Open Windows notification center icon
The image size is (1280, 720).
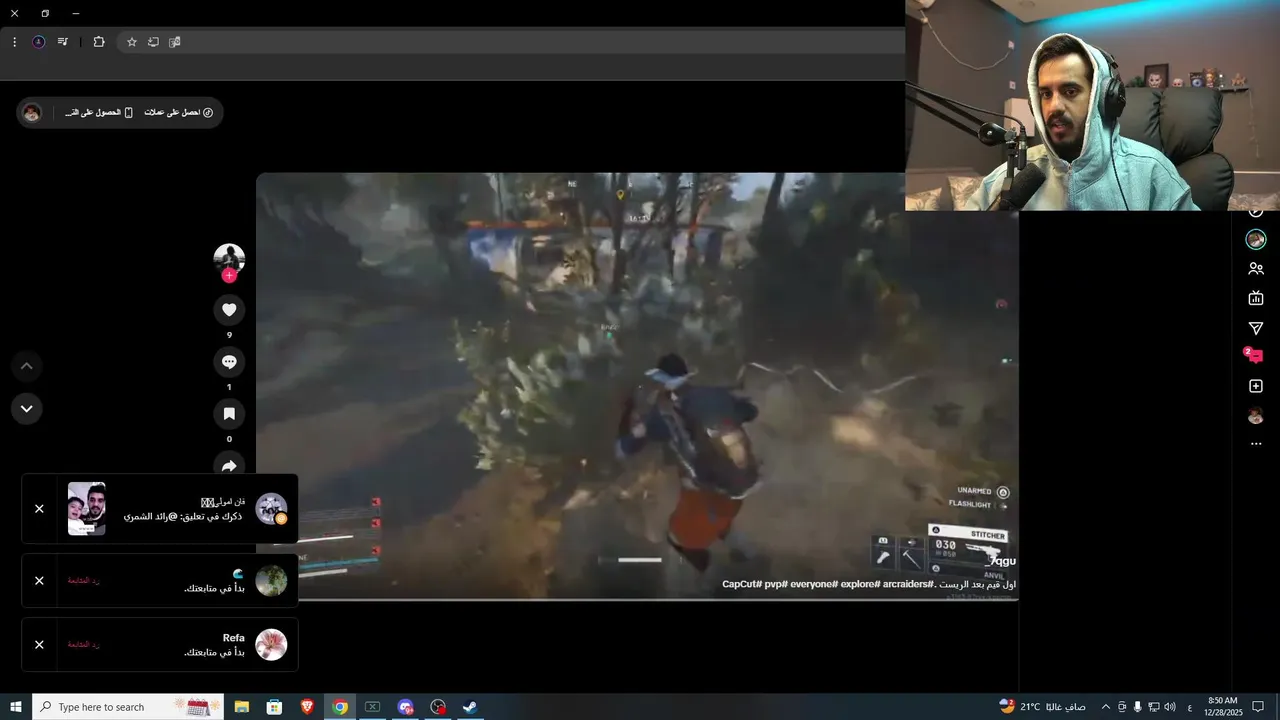(x=1258, y=707)
